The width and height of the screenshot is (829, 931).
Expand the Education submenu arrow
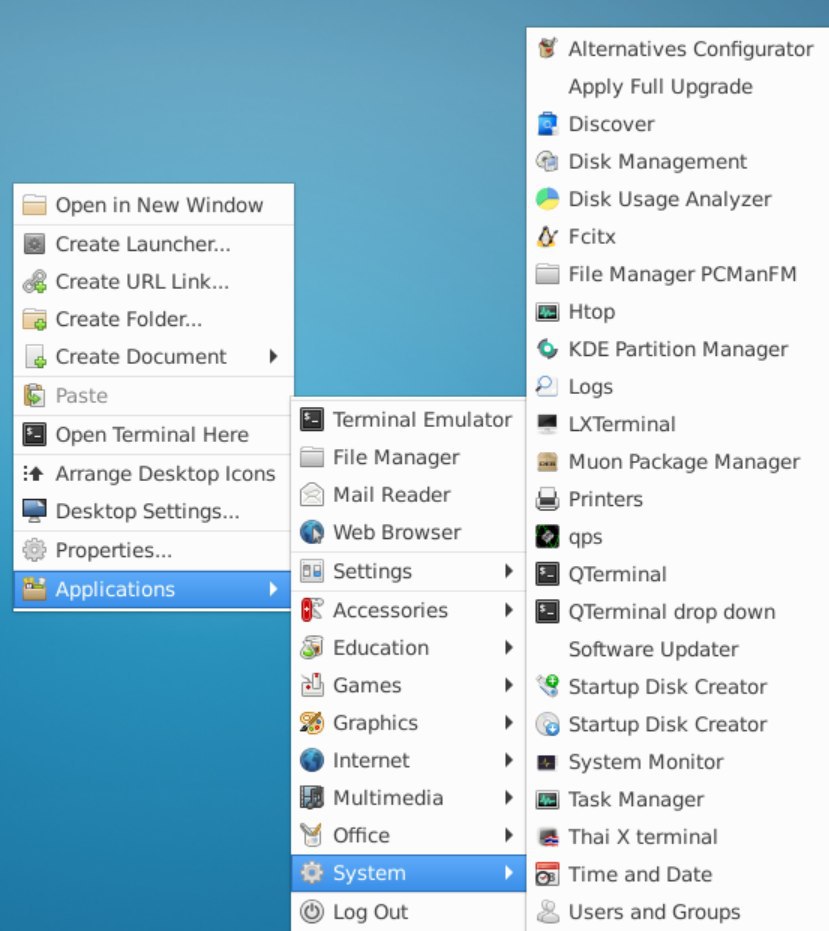(509, 647)
